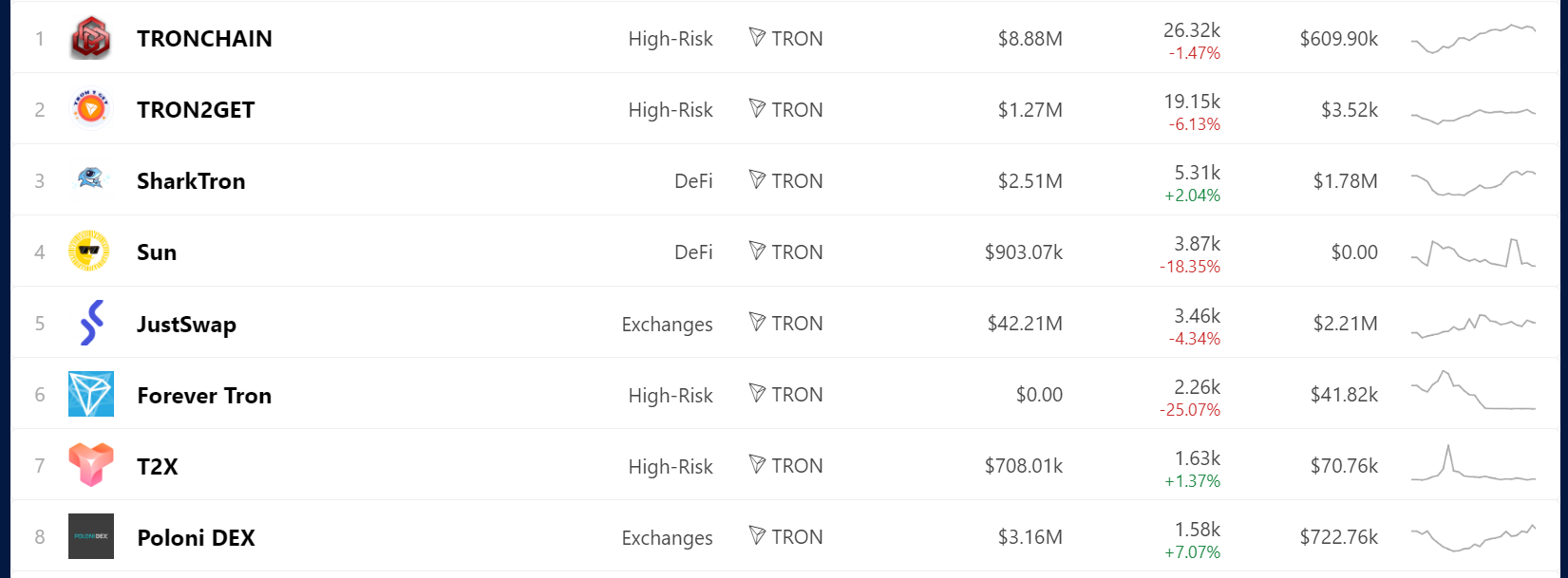Click the SharkTron shark logo
1568x578 pixels.
tap(91, 179)
